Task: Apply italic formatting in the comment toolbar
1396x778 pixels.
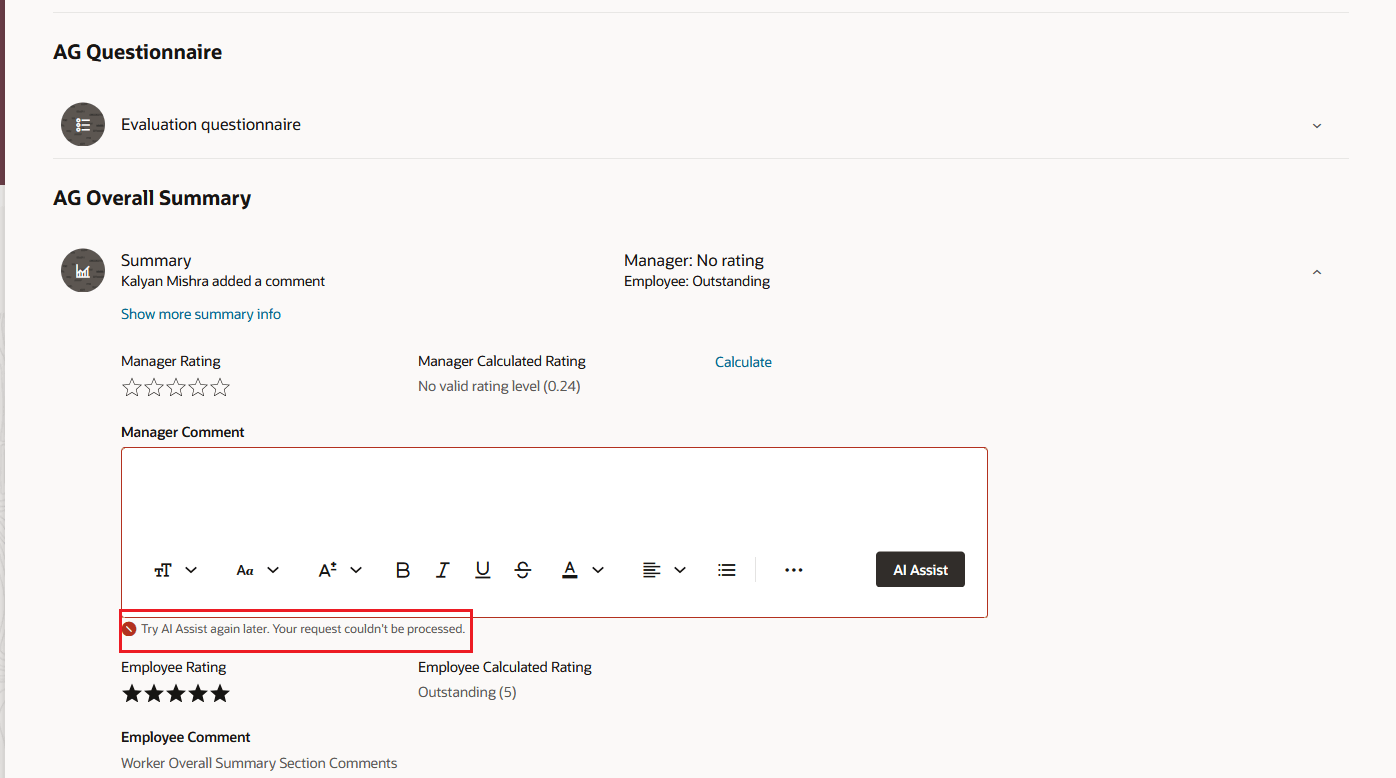Action: click(x=442, y=569)
